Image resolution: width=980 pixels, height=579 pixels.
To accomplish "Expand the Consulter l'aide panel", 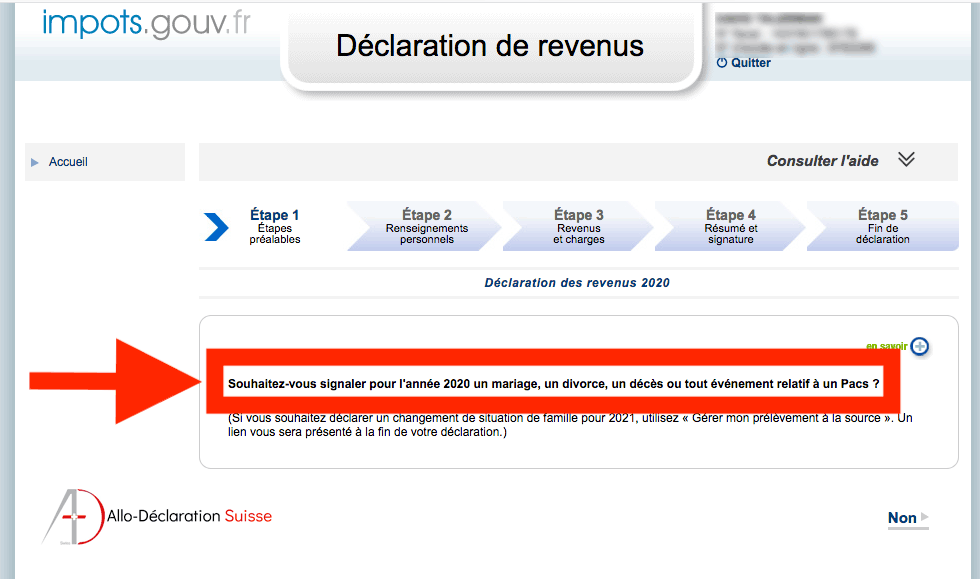I will [x=578, y=161].
